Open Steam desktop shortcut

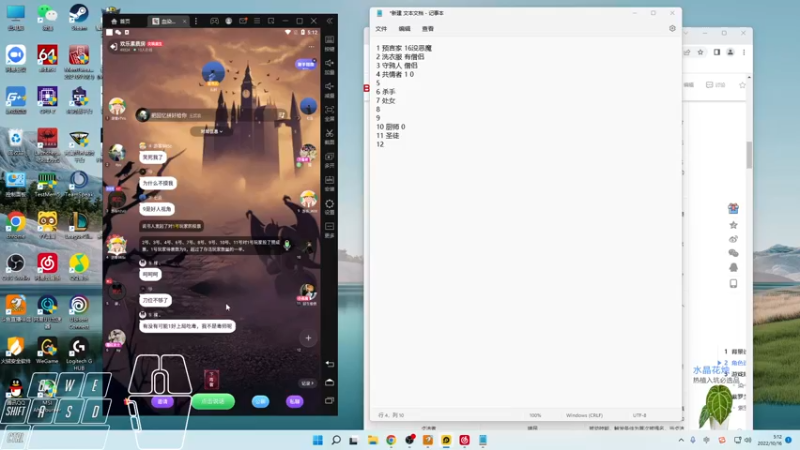coord(79,17)
